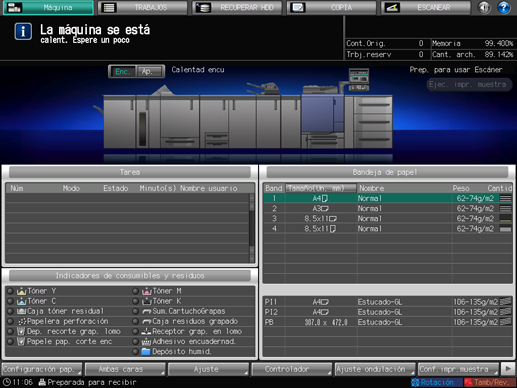Expand the Tamaño(Un.:mm) unit selector
Viewport: 517px width, 388px height.
321,188
